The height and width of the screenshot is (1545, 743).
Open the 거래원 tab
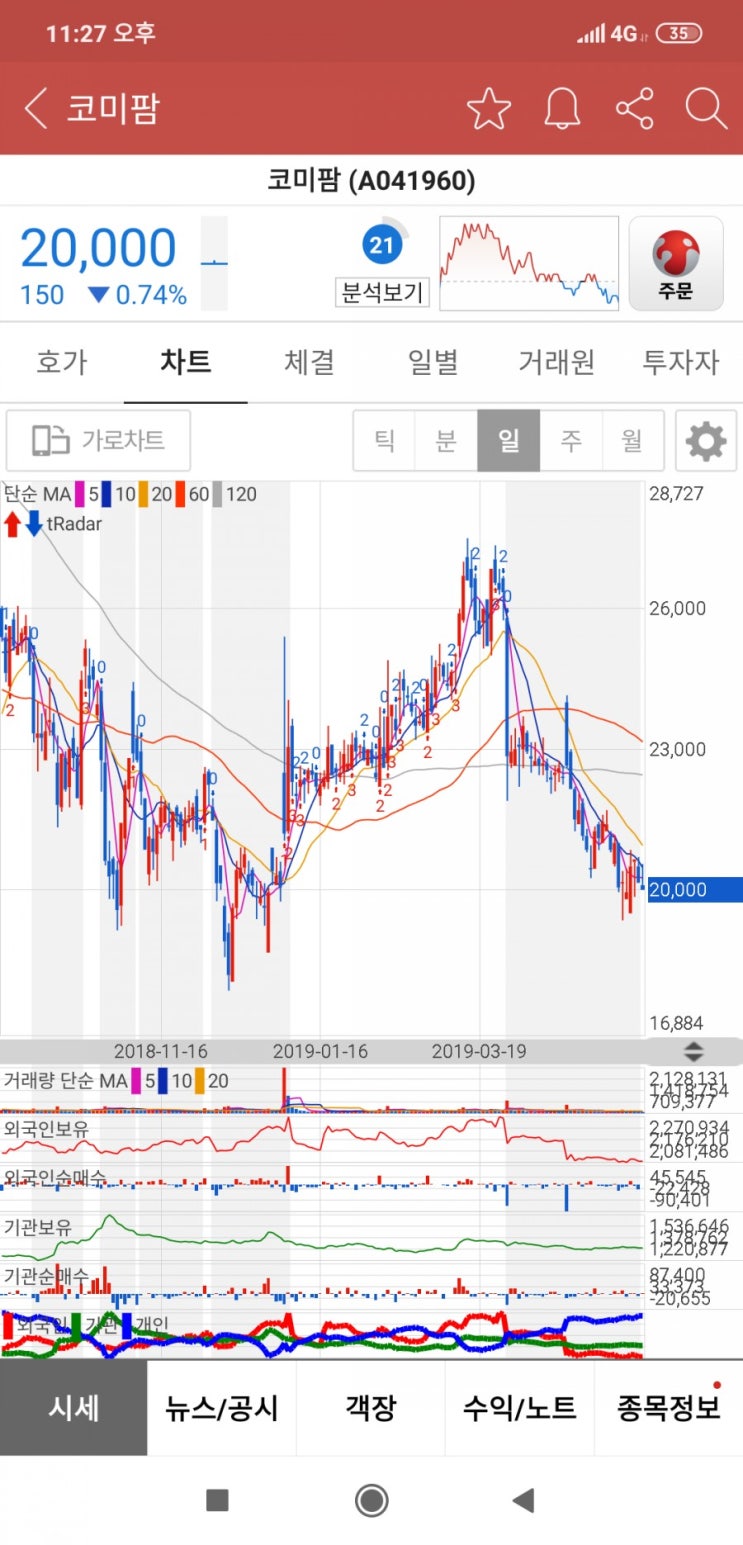coord(557,362)
